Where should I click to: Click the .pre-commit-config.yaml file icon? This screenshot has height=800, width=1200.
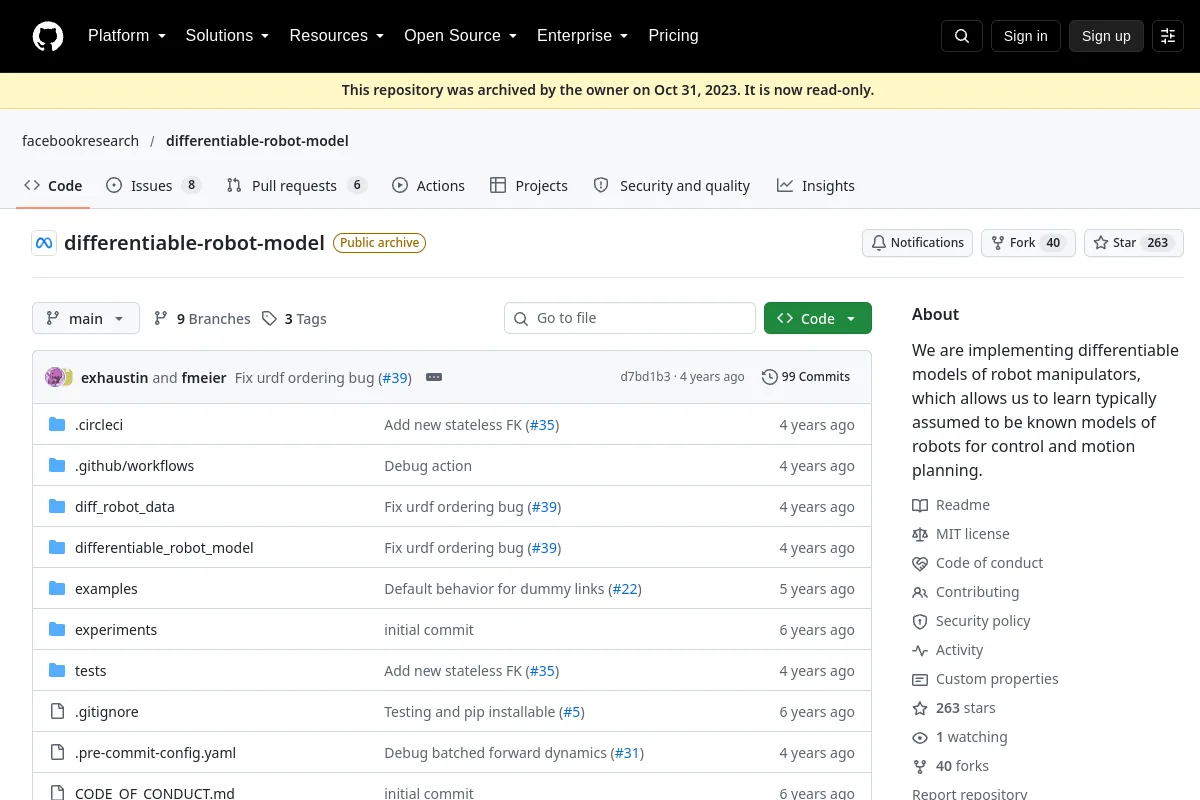pyautogui.click(x=57, y=753)
